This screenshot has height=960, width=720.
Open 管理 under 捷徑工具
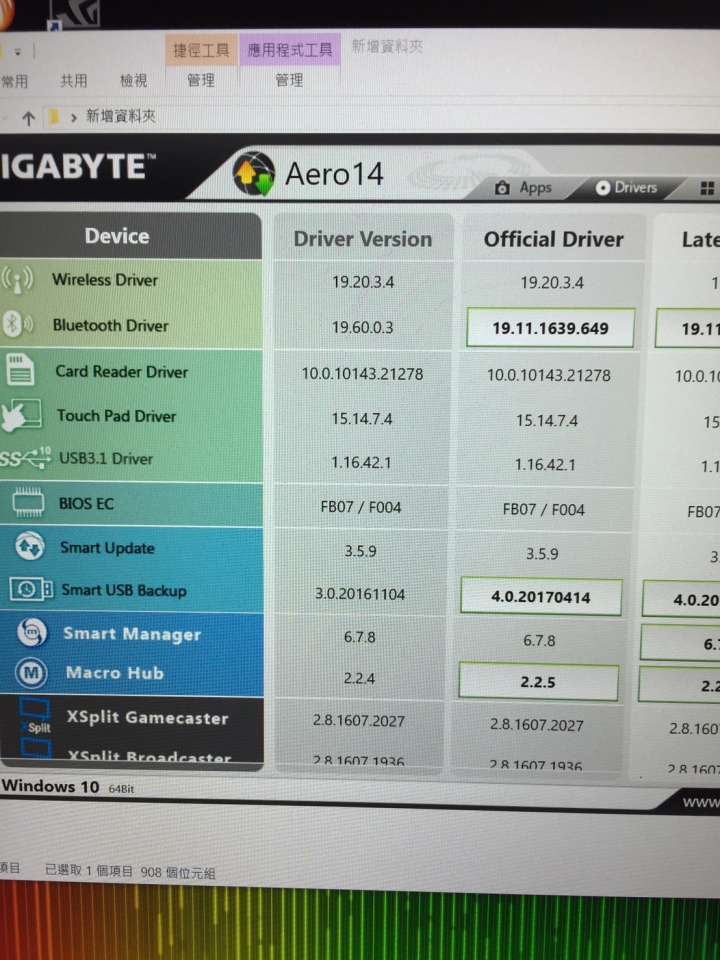point(201,80)
